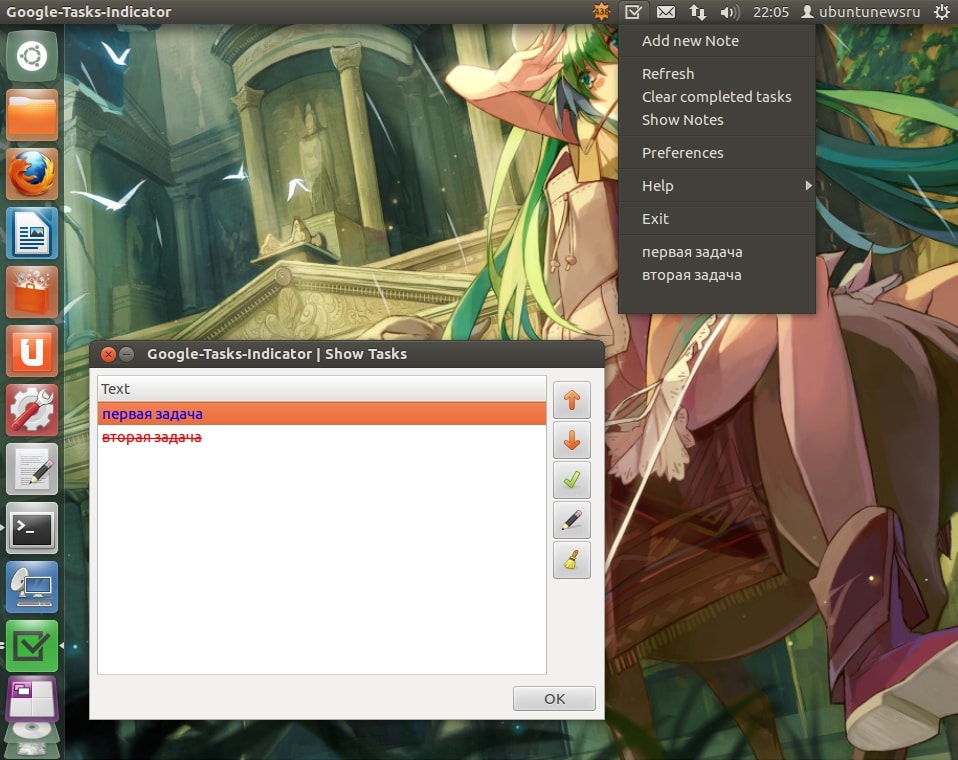Click the pencil edit task button

click(571, 520)
